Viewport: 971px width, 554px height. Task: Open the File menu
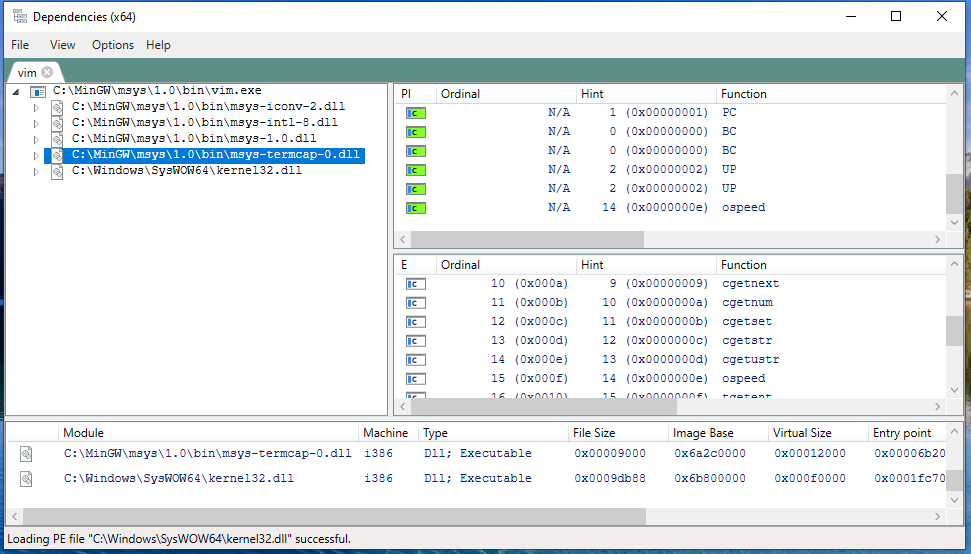20,45
